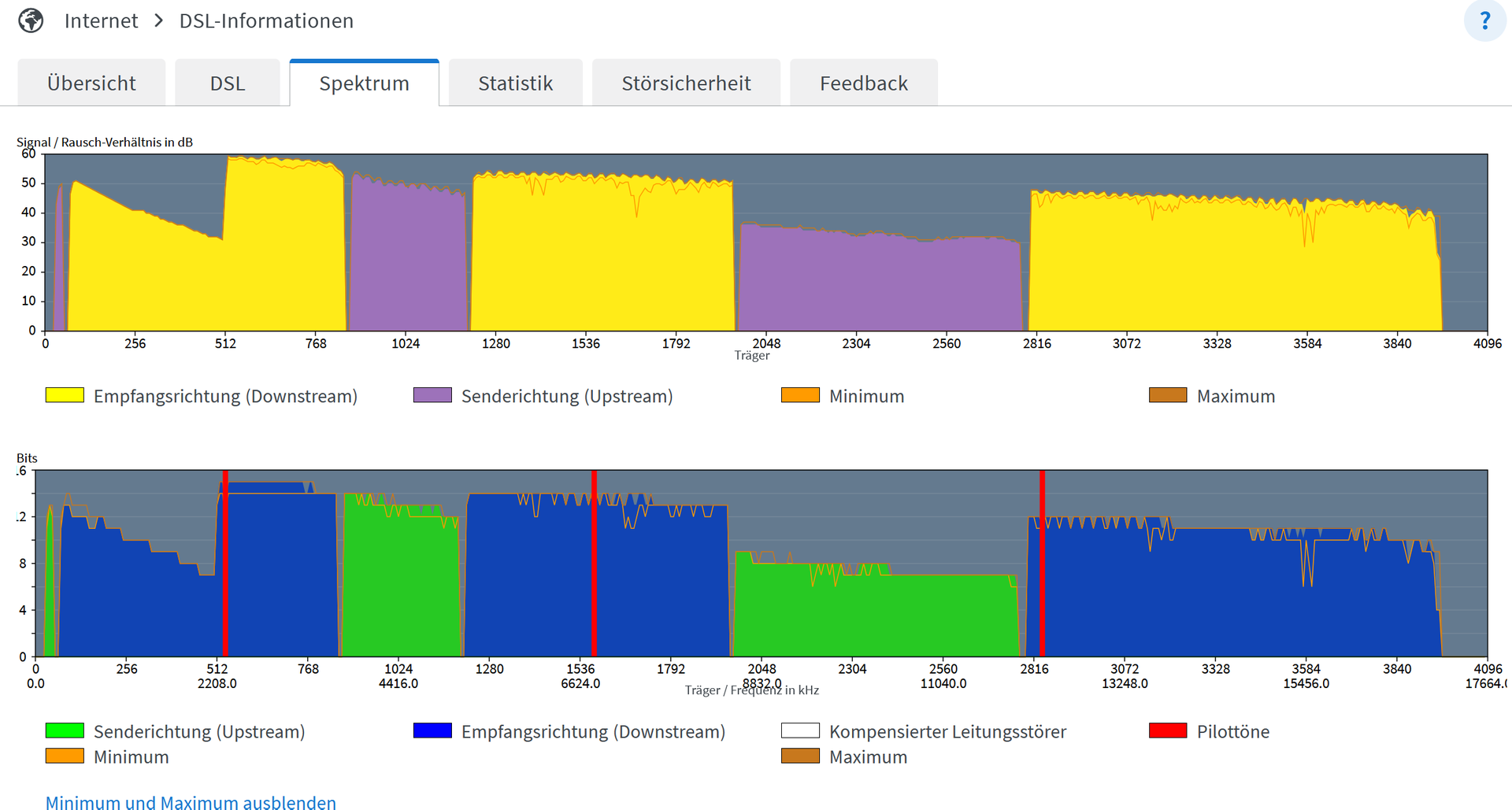Image resolution: width=1512 pixels, height=810 pixels.
Task: Click the white Kompensierter Leitungsstörer swatch
Action: 800,730
